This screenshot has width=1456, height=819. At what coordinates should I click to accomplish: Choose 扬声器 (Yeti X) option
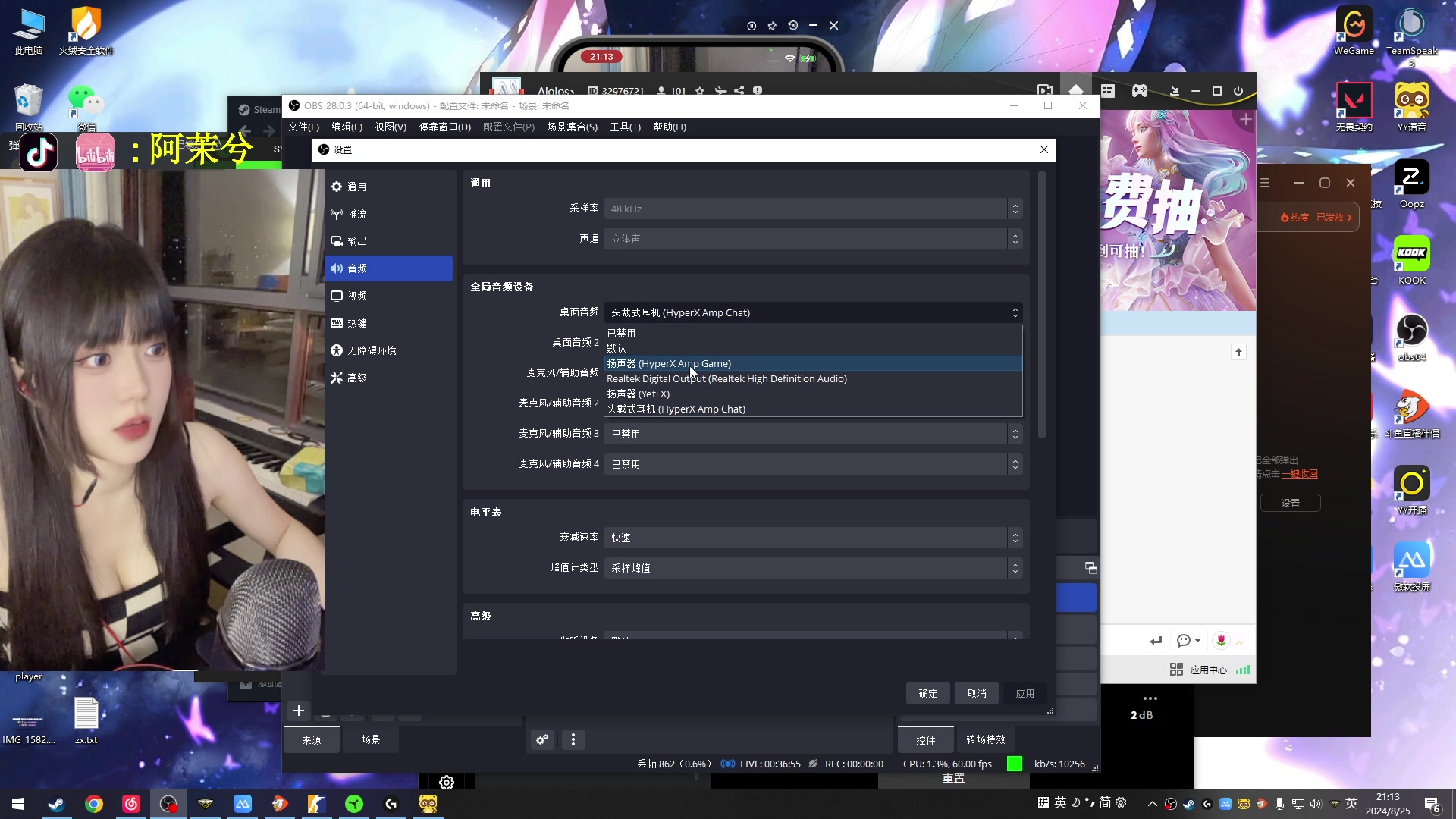tap(813, 394)
